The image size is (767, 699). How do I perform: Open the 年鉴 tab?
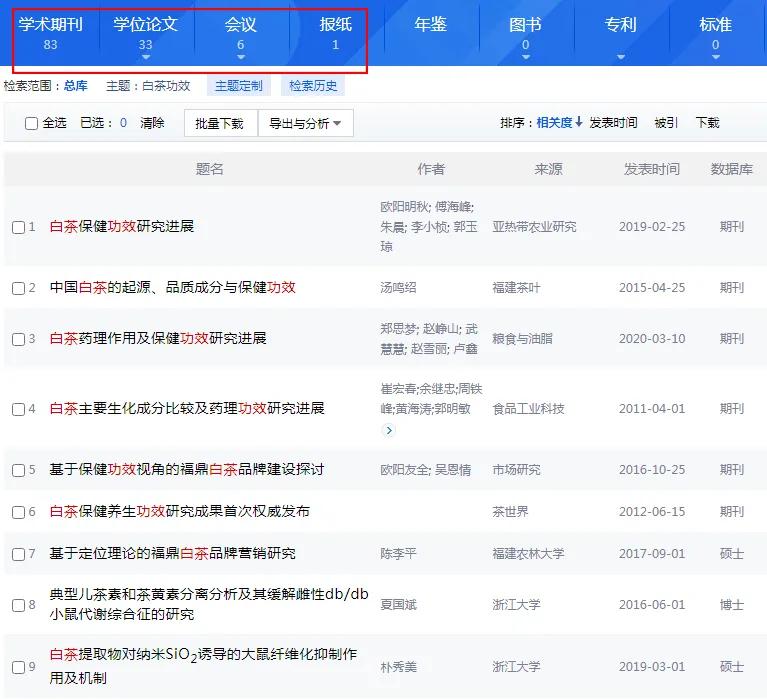coord(430,24)
